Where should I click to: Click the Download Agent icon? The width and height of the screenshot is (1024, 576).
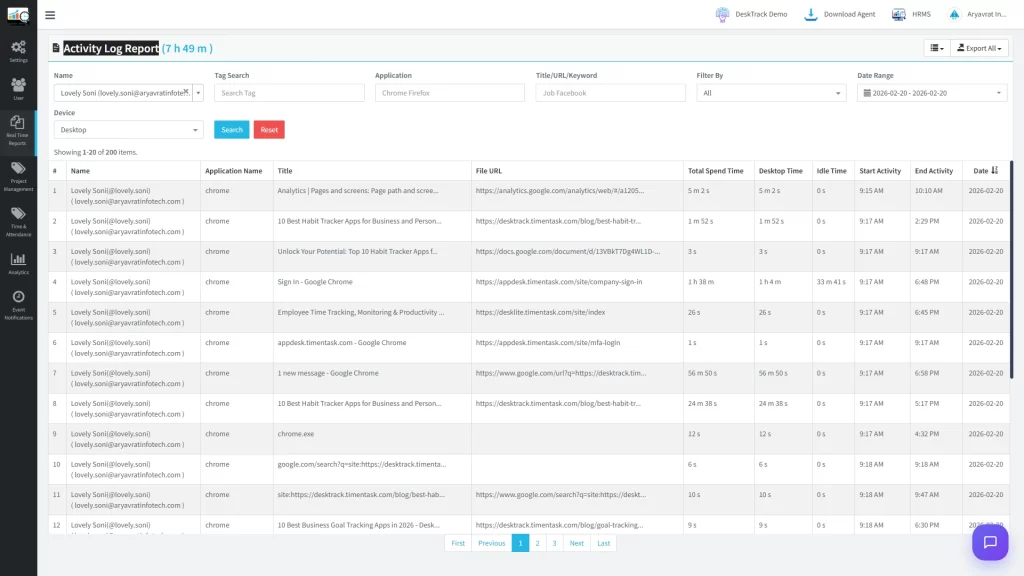pos(810,14)
